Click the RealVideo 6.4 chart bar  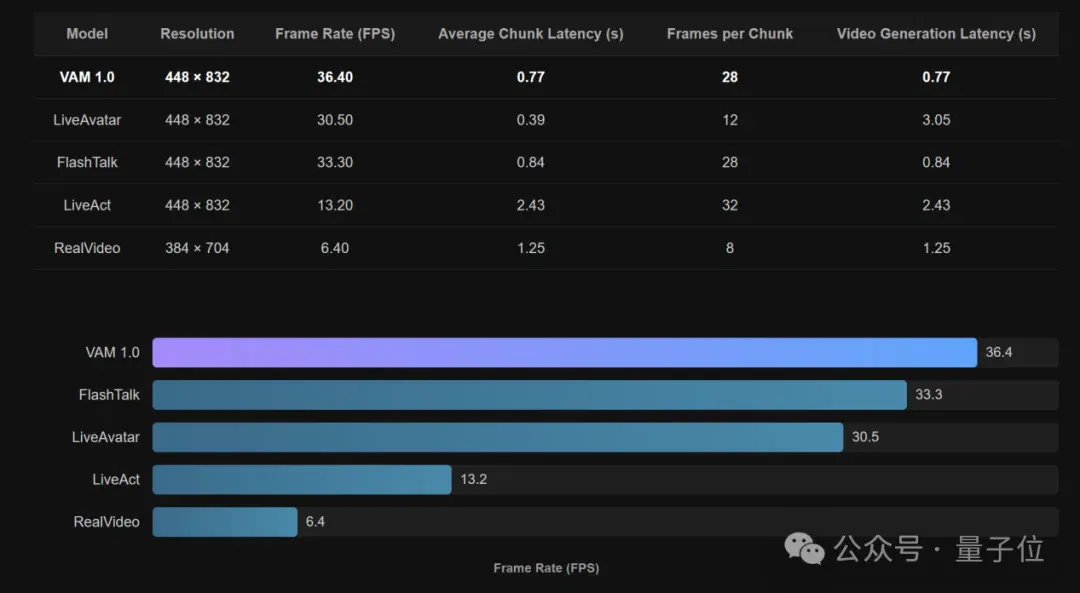[x=225, y=522]
